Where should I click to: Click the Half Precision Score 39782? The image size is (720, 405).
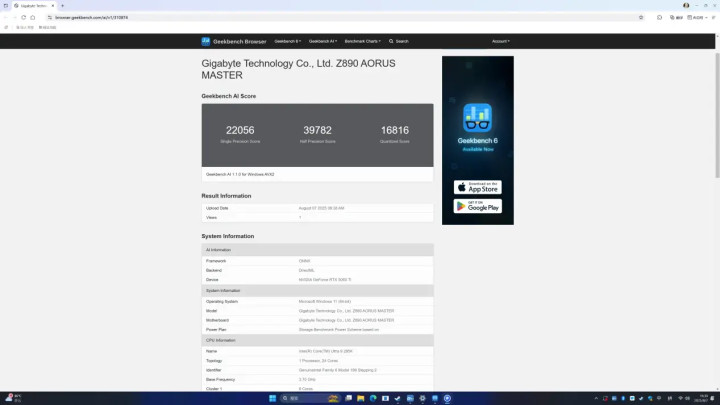point(317,130)
